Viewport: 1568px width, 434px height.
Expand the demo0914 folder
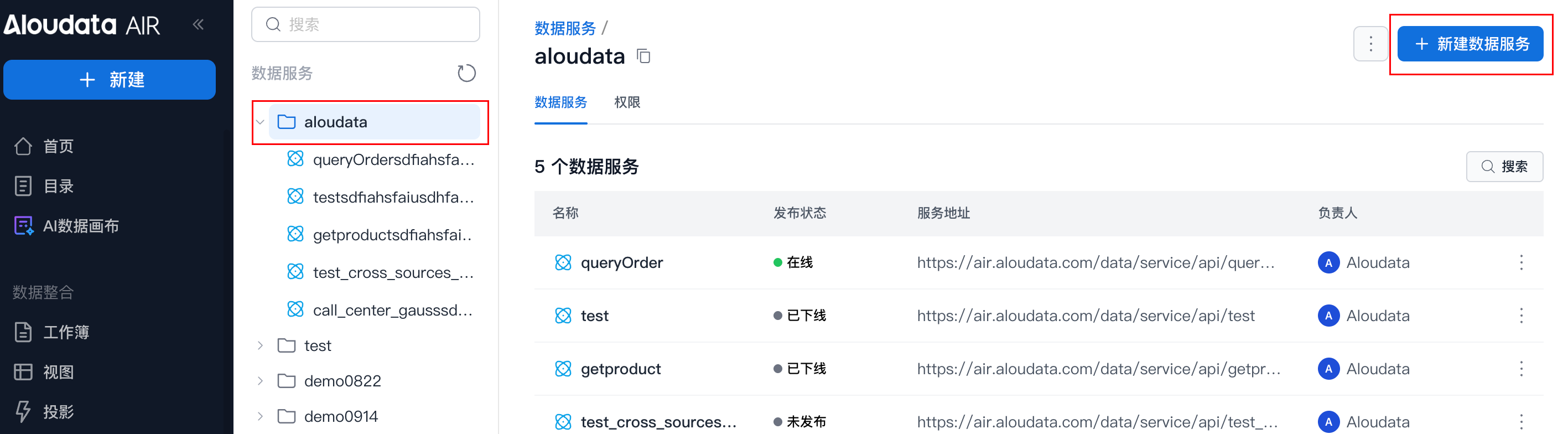(x=261, y=416)
